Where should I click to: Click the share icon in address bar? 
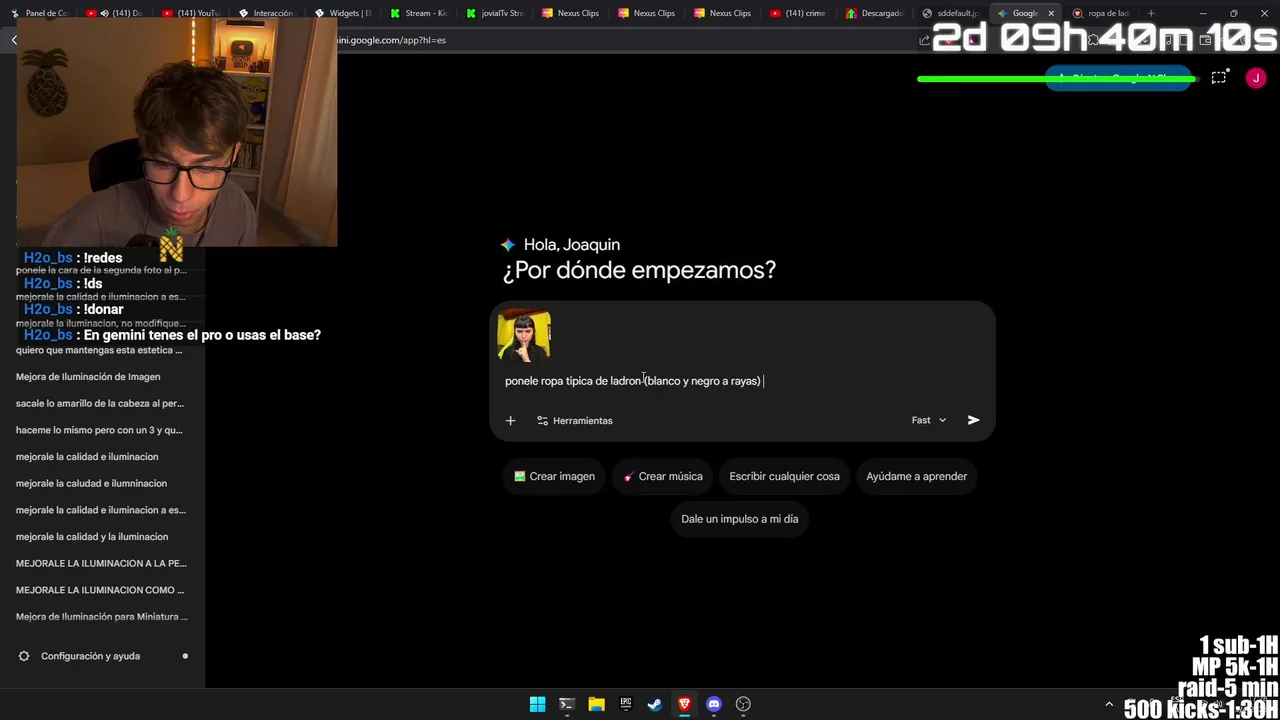(x=924, y=40)
